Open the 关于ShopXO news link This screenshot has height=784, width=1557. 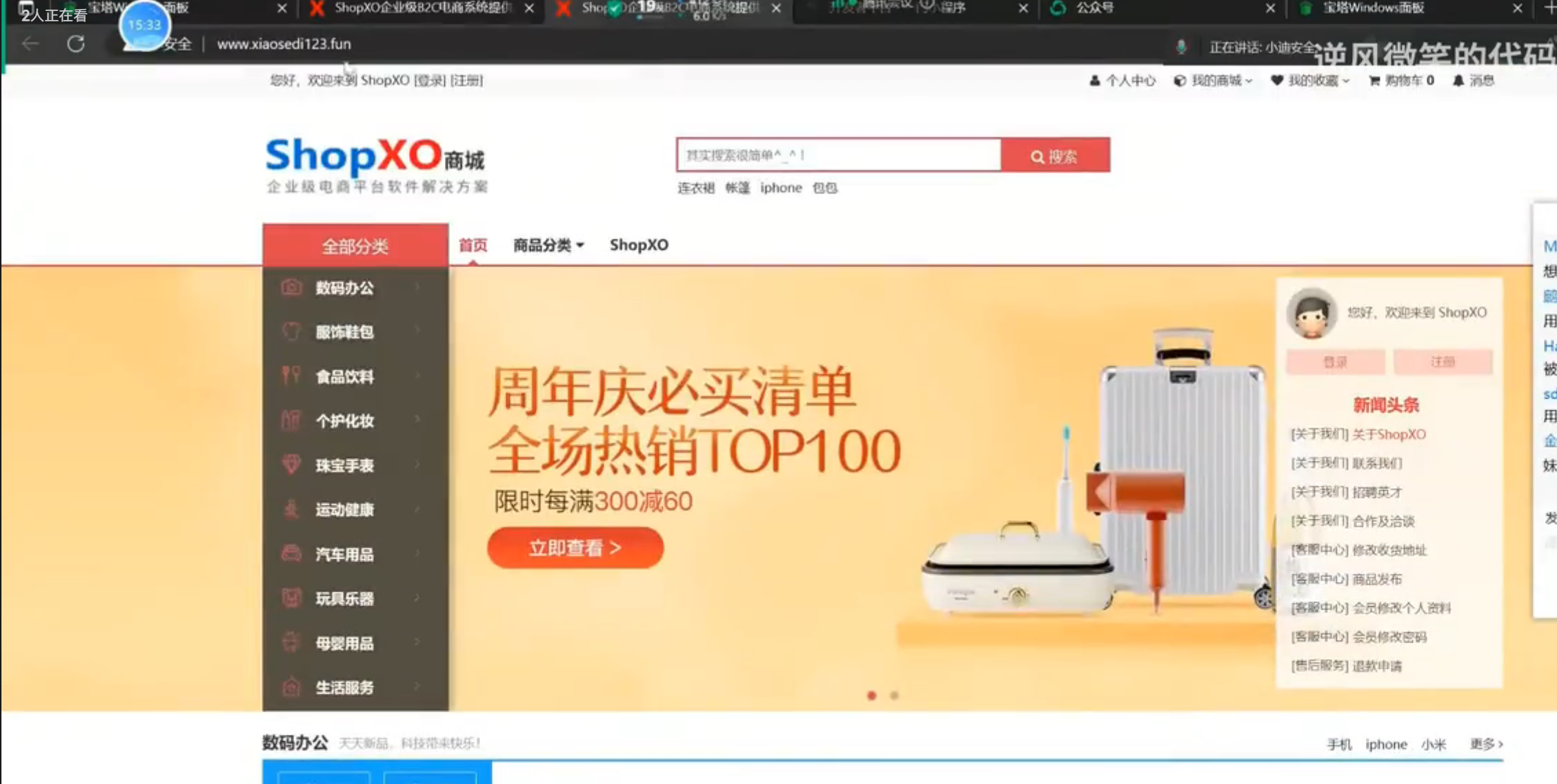click(1388, 434)
